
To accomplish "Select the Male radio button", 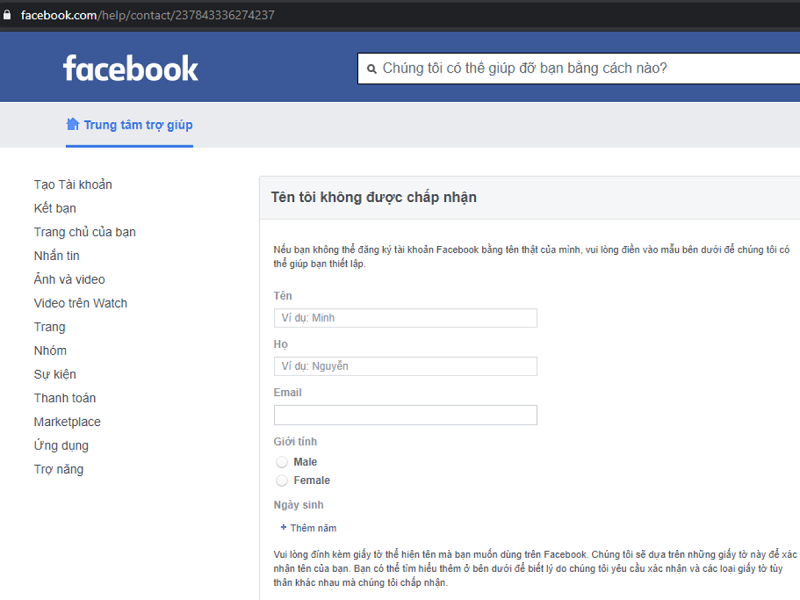I will click(282, 462).
